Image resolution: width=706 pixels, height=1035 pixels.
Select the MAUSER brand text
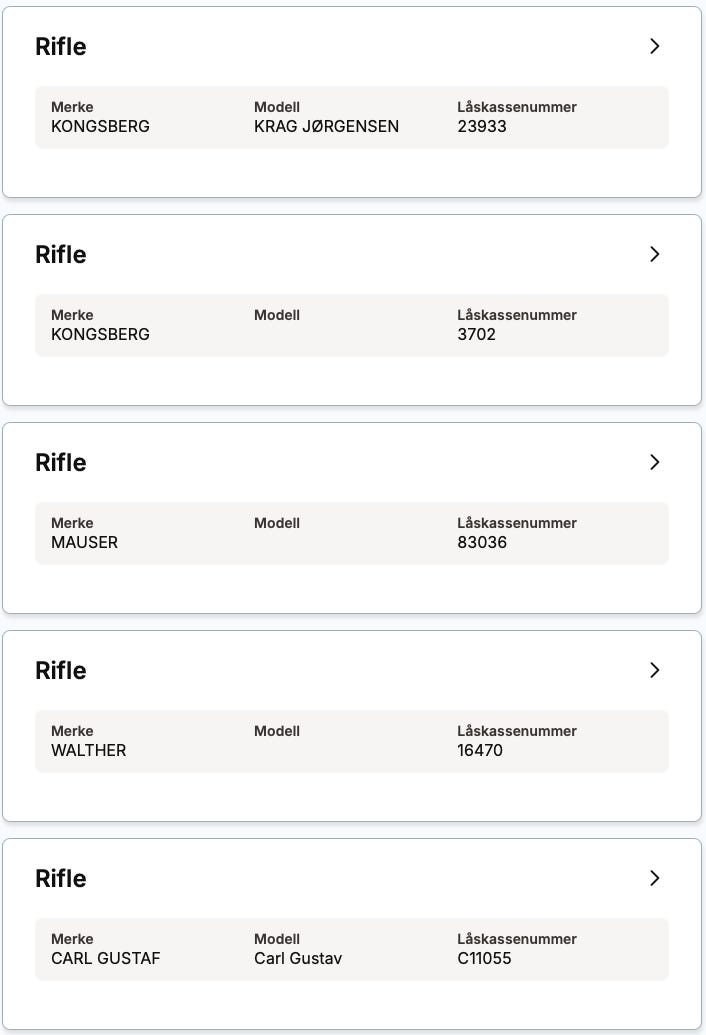click(84, 543)
